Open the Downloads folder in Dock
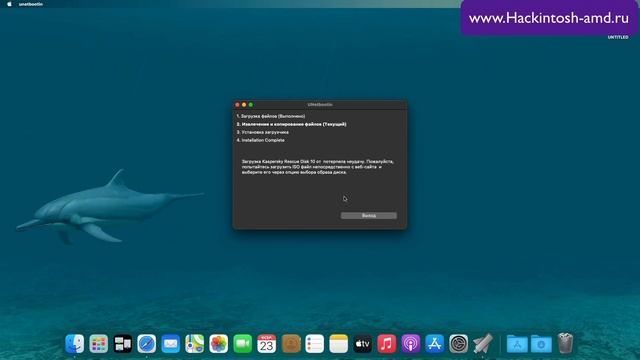Viewport: 640px width, 360px height. click(541, 344)
